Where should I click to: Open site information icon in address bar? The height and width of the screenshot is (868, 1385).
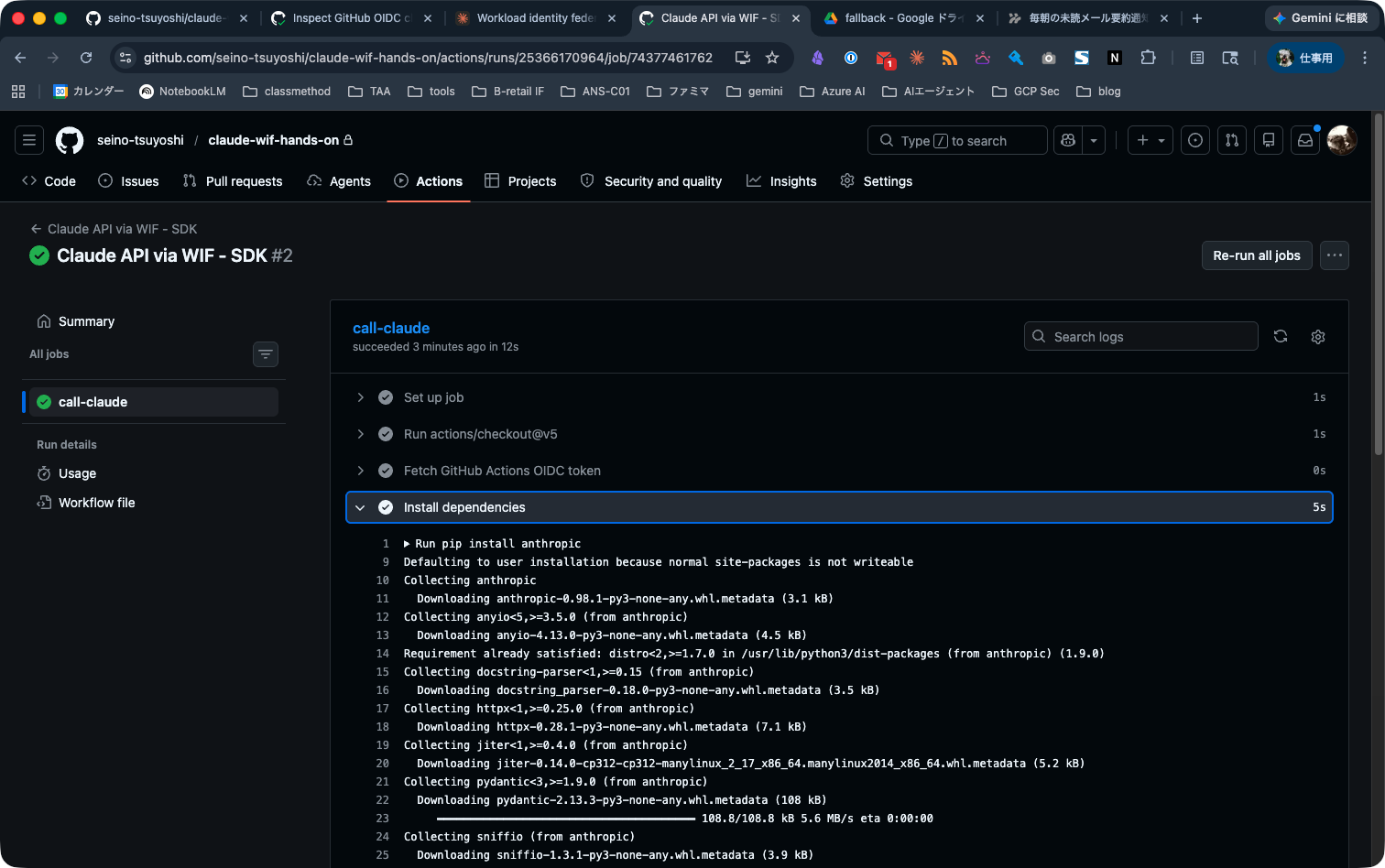point(126,58)
